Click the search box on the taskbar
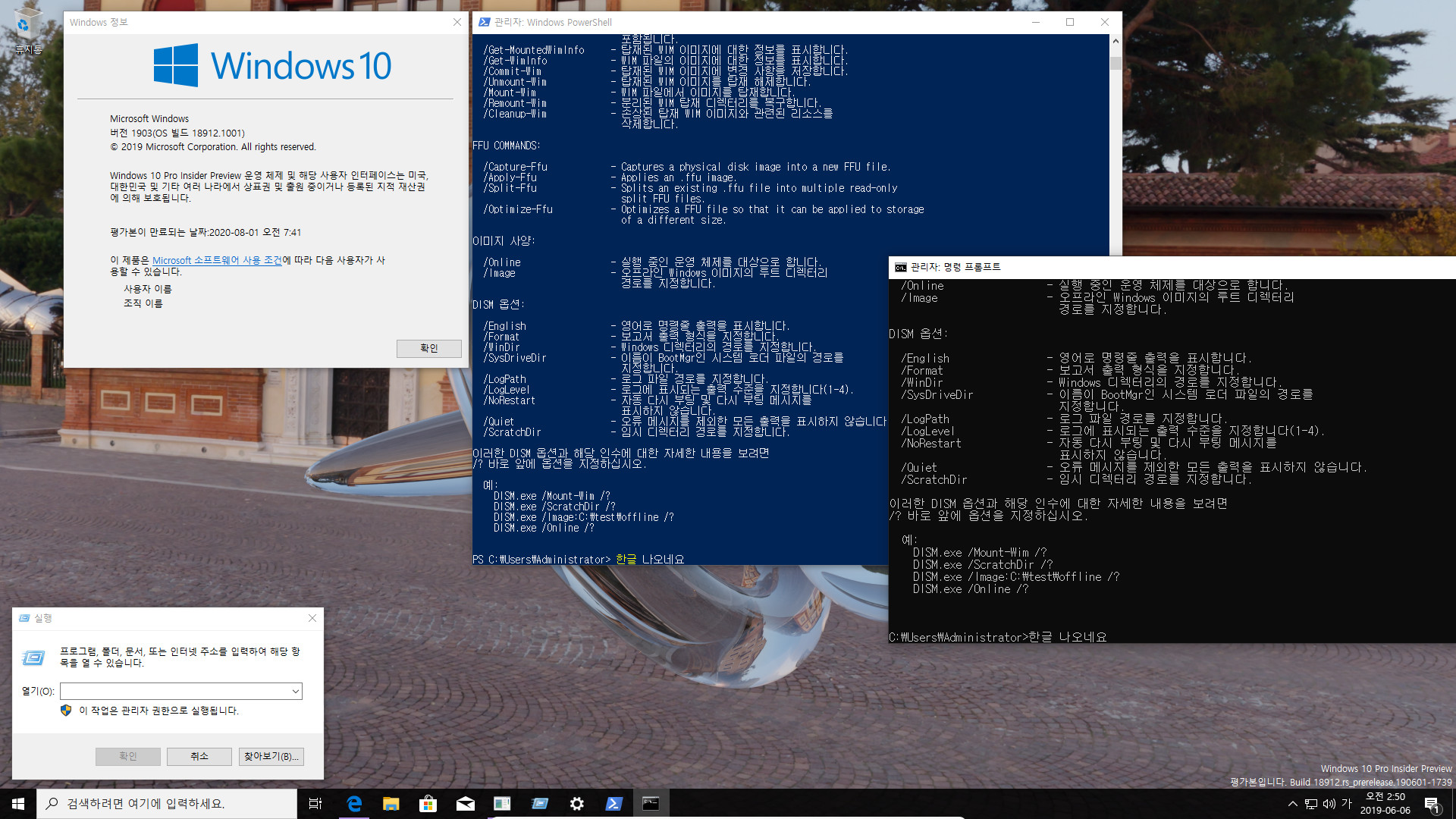The height and width of the screenshot is (819, 1456). 167,804
